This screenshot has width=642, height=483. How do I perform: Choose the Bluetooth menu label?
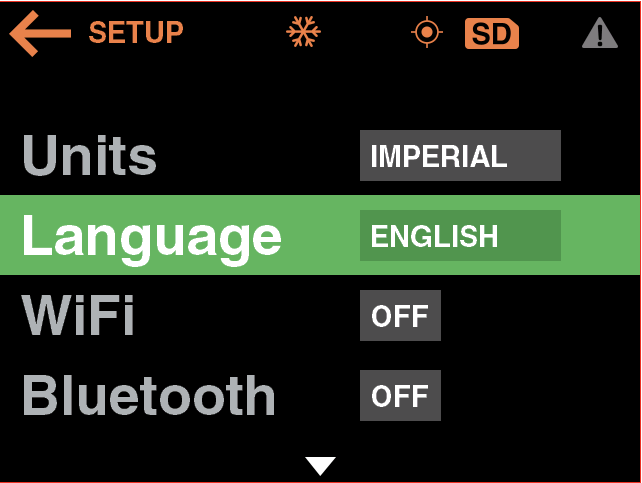(x=148, y=396)
